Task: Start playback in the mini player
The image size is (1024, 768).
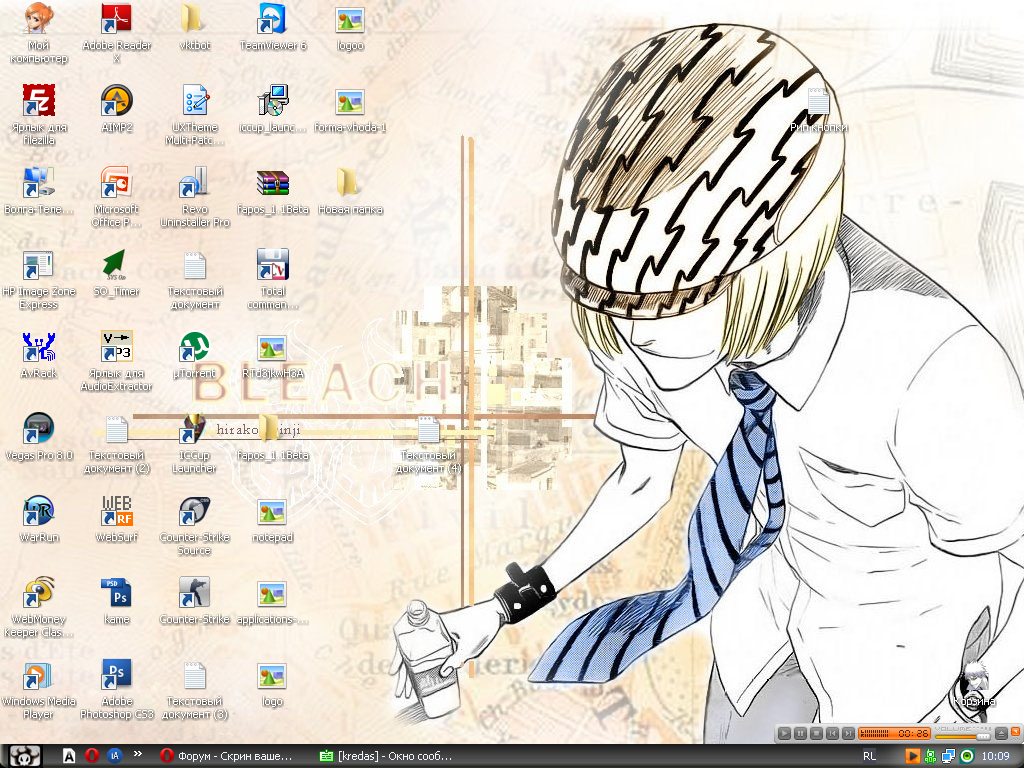Action: coord(784,733)
